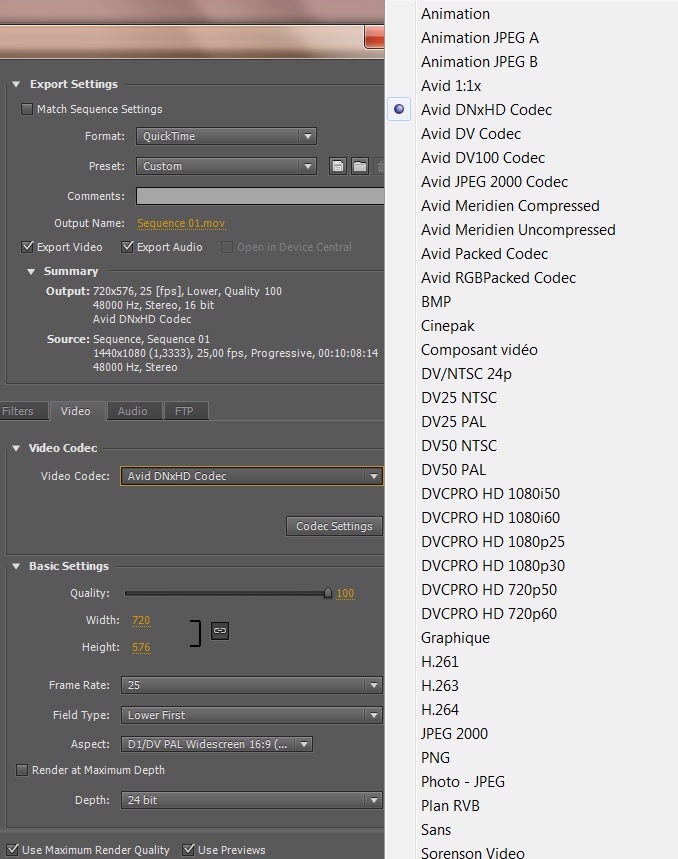Collapse the Export Settings section
This screenshot has width=678, height=859.
(16, 84)
